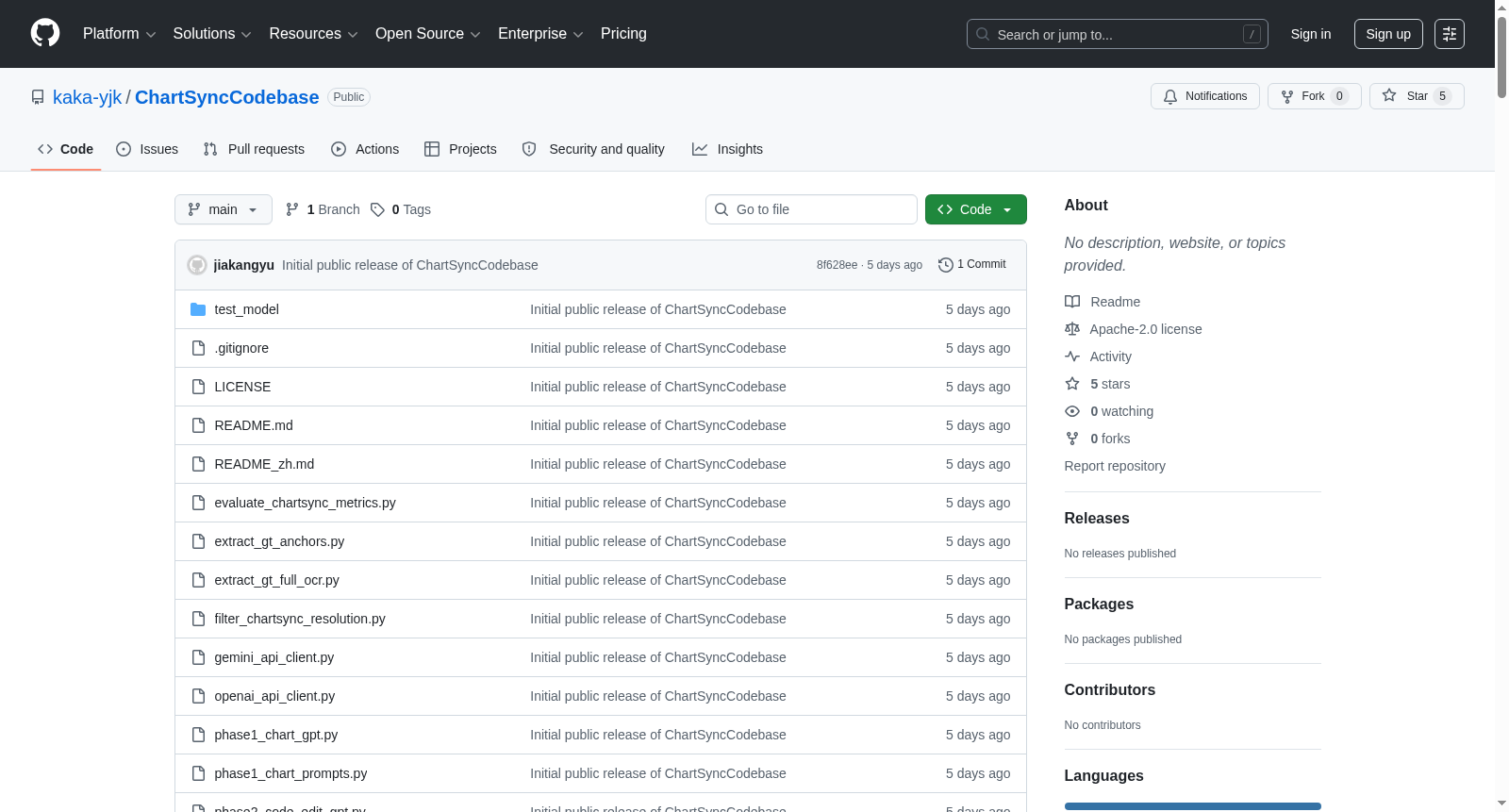Viewport: 1509px width, 812px height.
Task: Click the scale icon beside Apache-2.0 license
Action: click(x=1072, y=329)
